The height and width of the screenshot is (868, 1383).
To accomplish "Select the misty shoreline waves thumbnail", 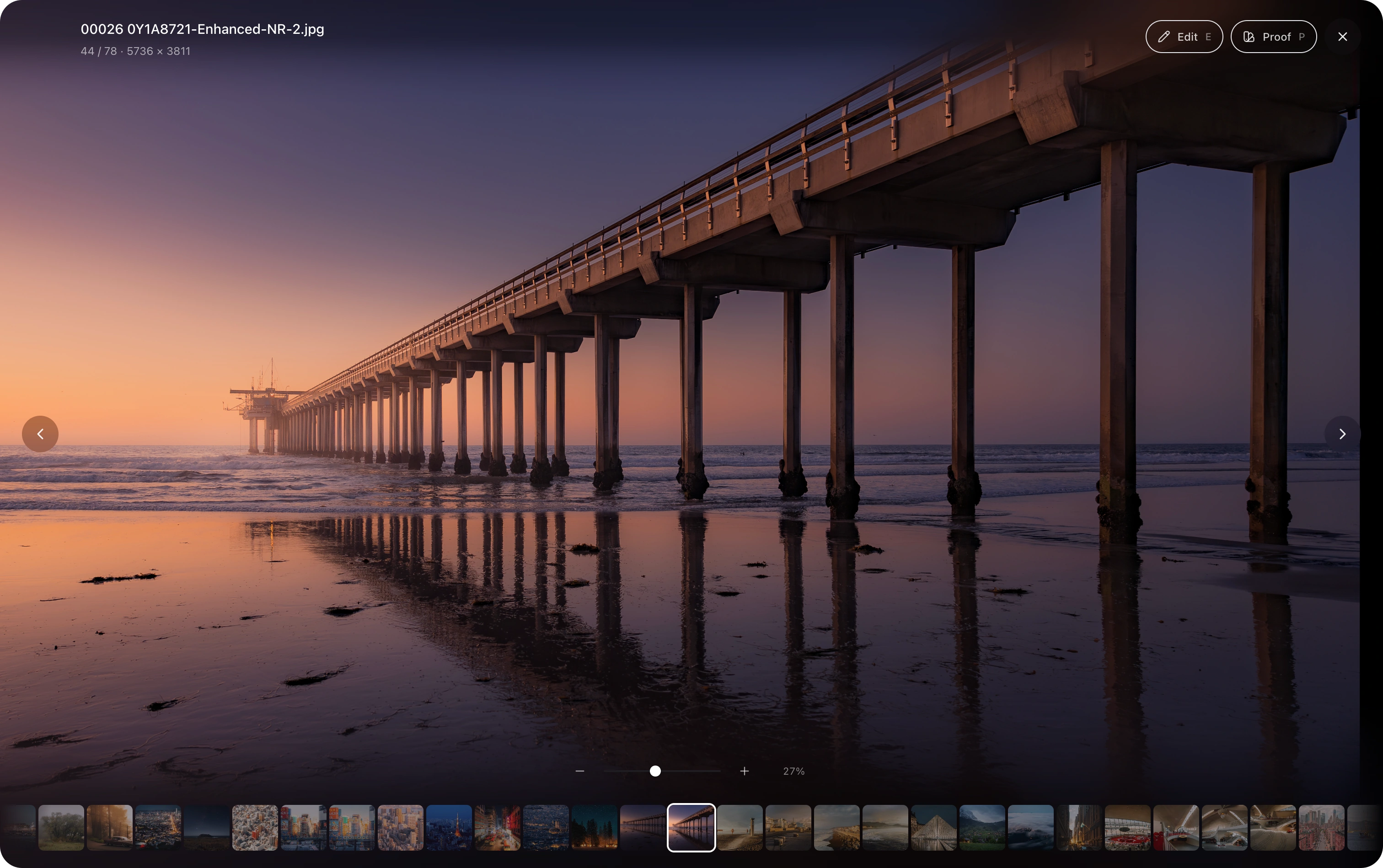I will [x=885, y=827].
